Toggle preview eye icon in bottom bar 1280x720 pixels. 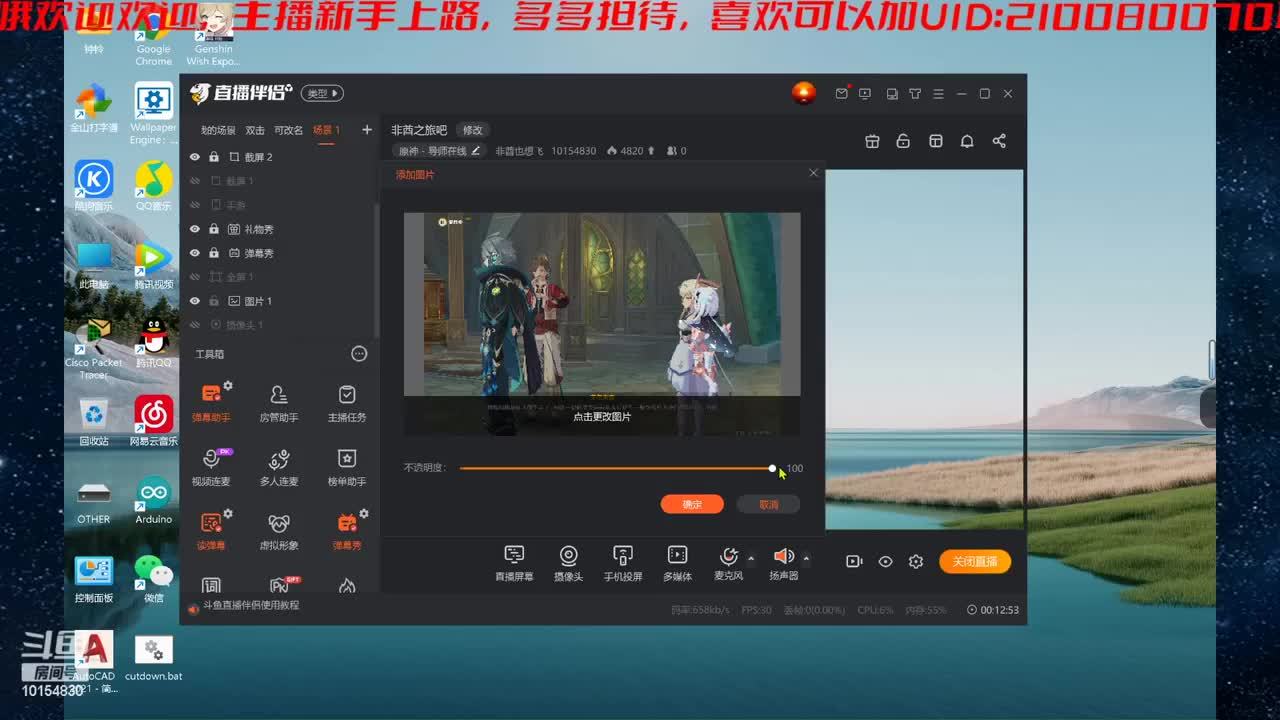(x=885, y=562)
